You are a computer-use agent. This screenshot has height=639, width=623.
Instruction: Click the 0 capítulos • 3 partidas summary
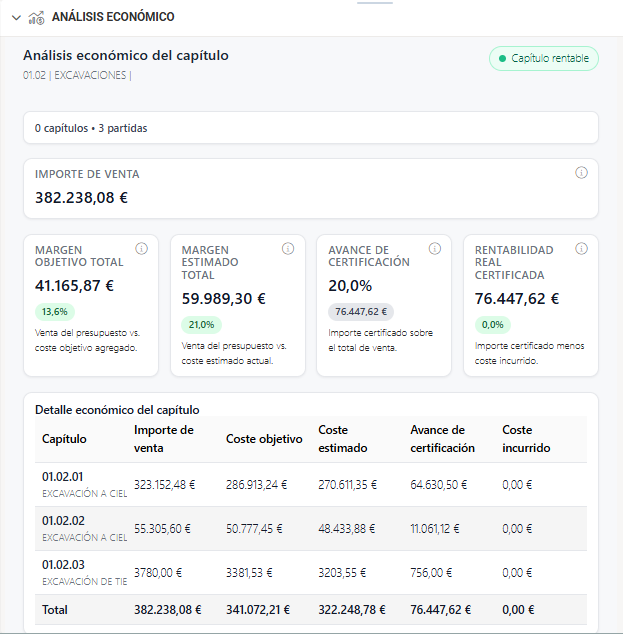pyautogui.click(x=91, y=128)
